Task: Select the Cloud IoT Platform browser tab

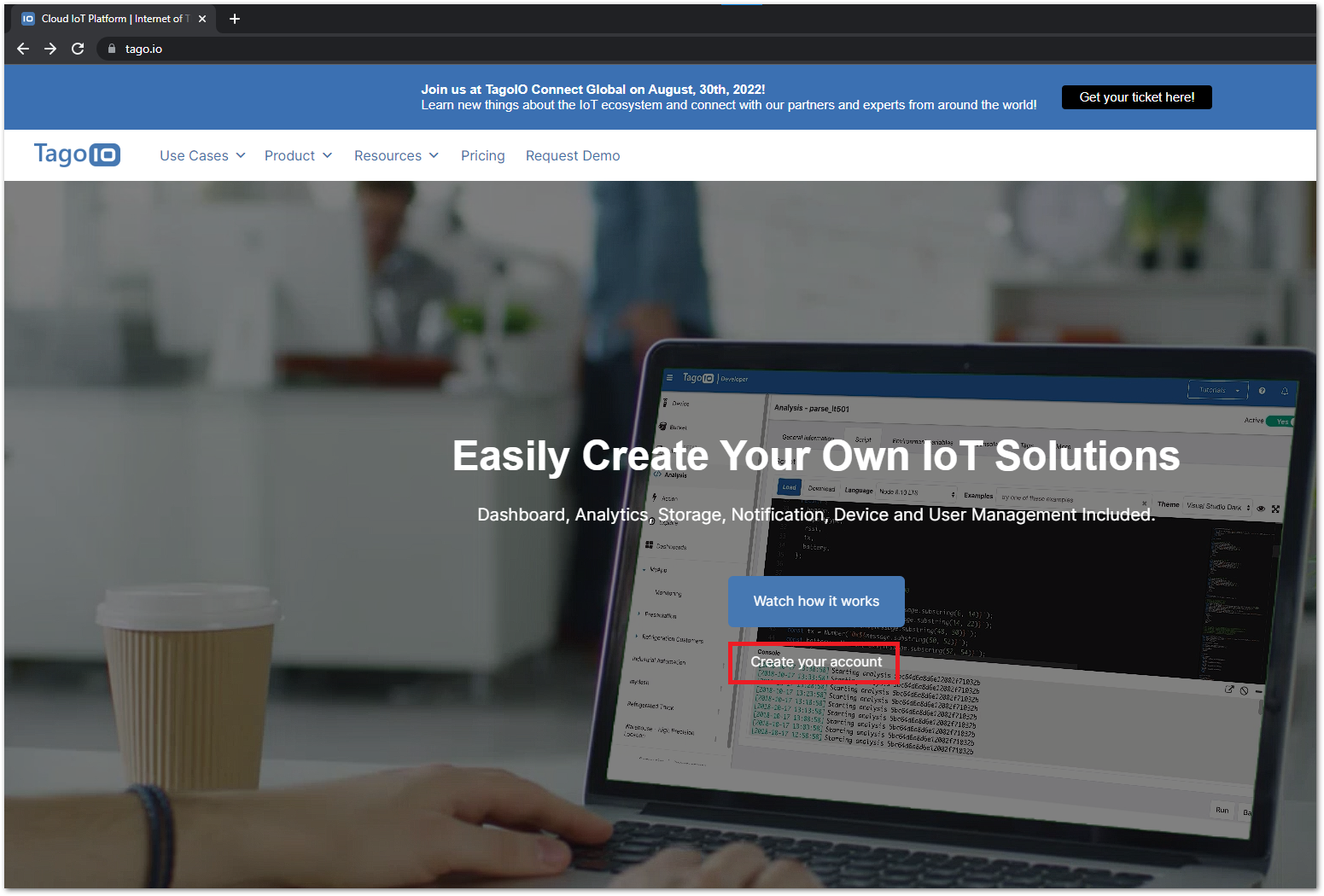Action: coord(111,19)
